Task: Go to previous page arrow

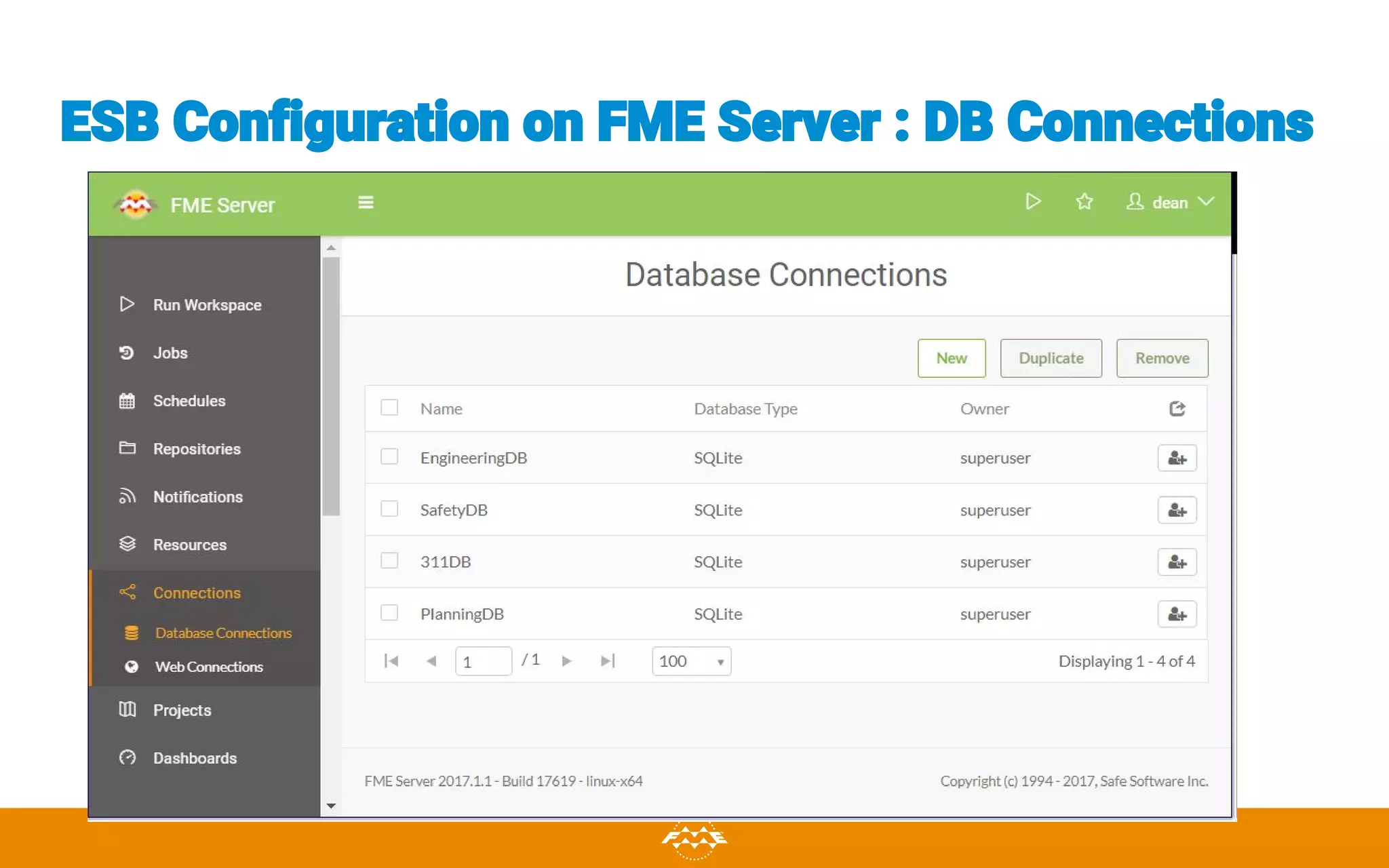Action: click(431, 660)
